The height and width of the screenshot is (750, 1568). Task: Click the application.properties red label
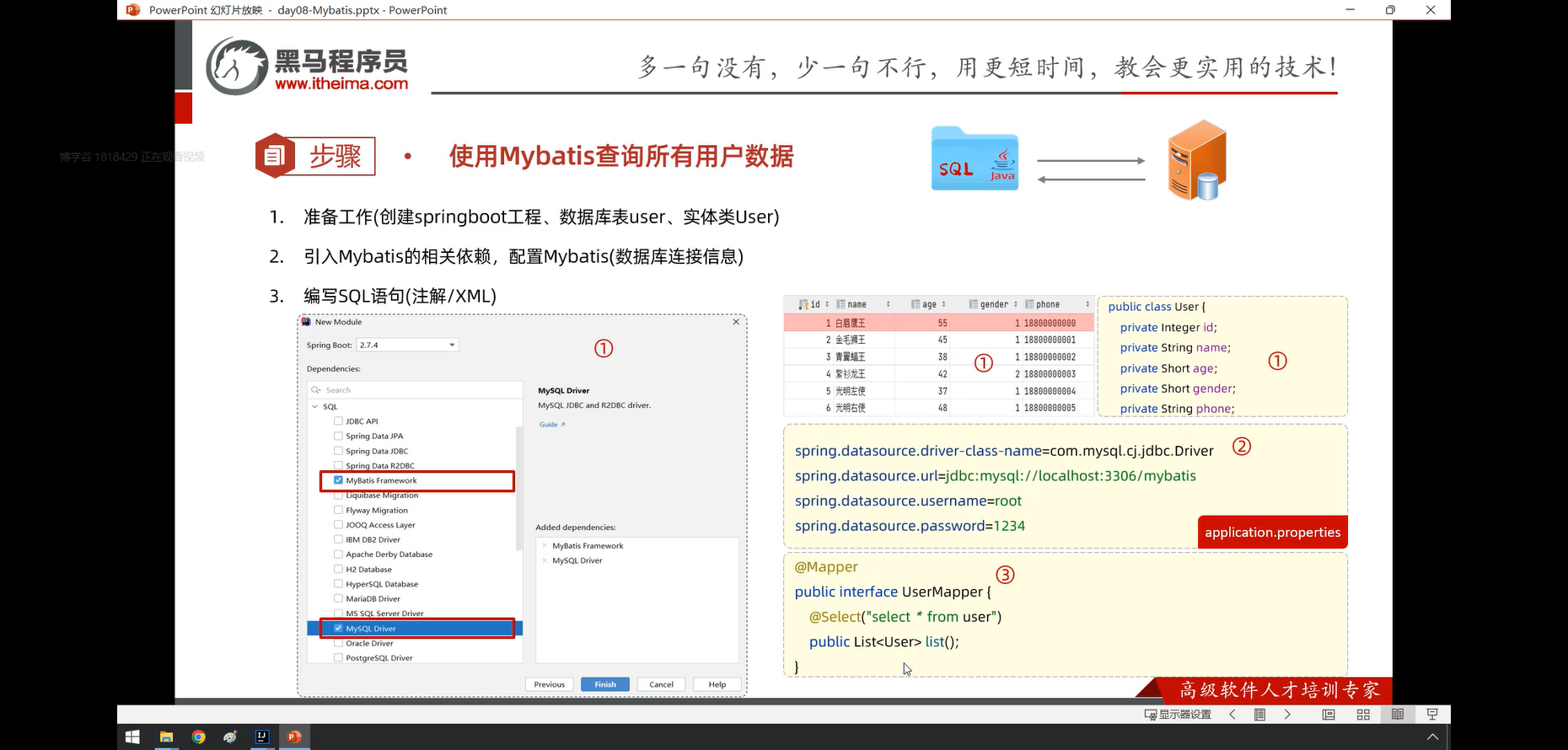pos(1272,533)
